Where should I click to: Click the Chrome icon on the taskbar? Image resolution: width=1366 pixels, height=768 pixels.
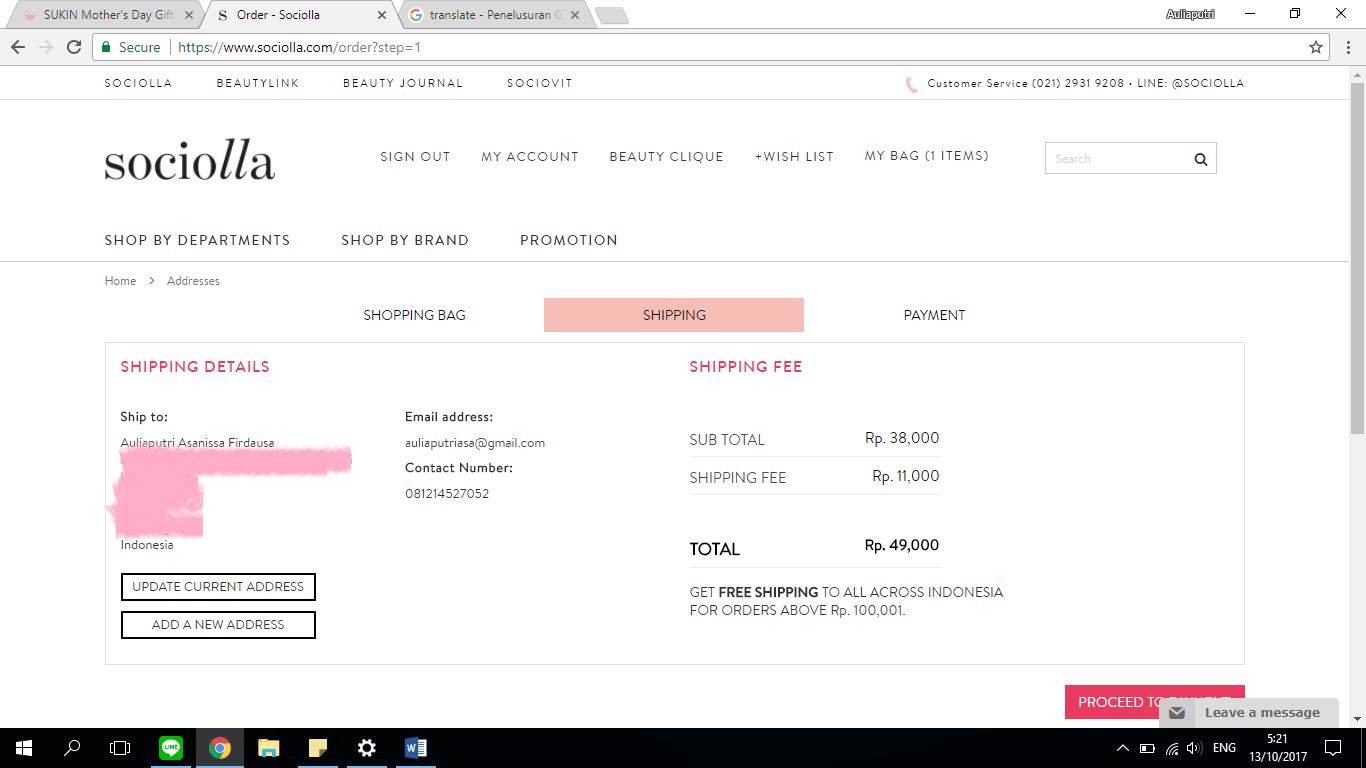(220, 748)
